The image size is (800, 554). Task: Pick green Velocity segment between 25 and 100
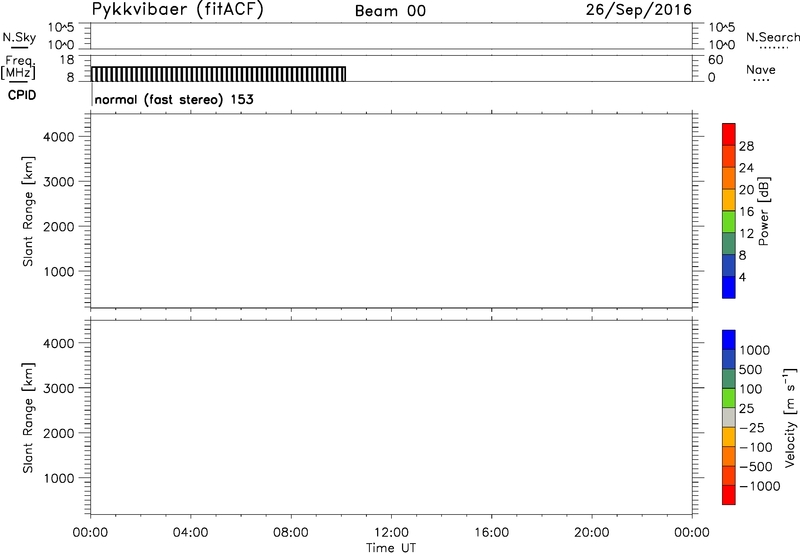(x=729, y=398)
